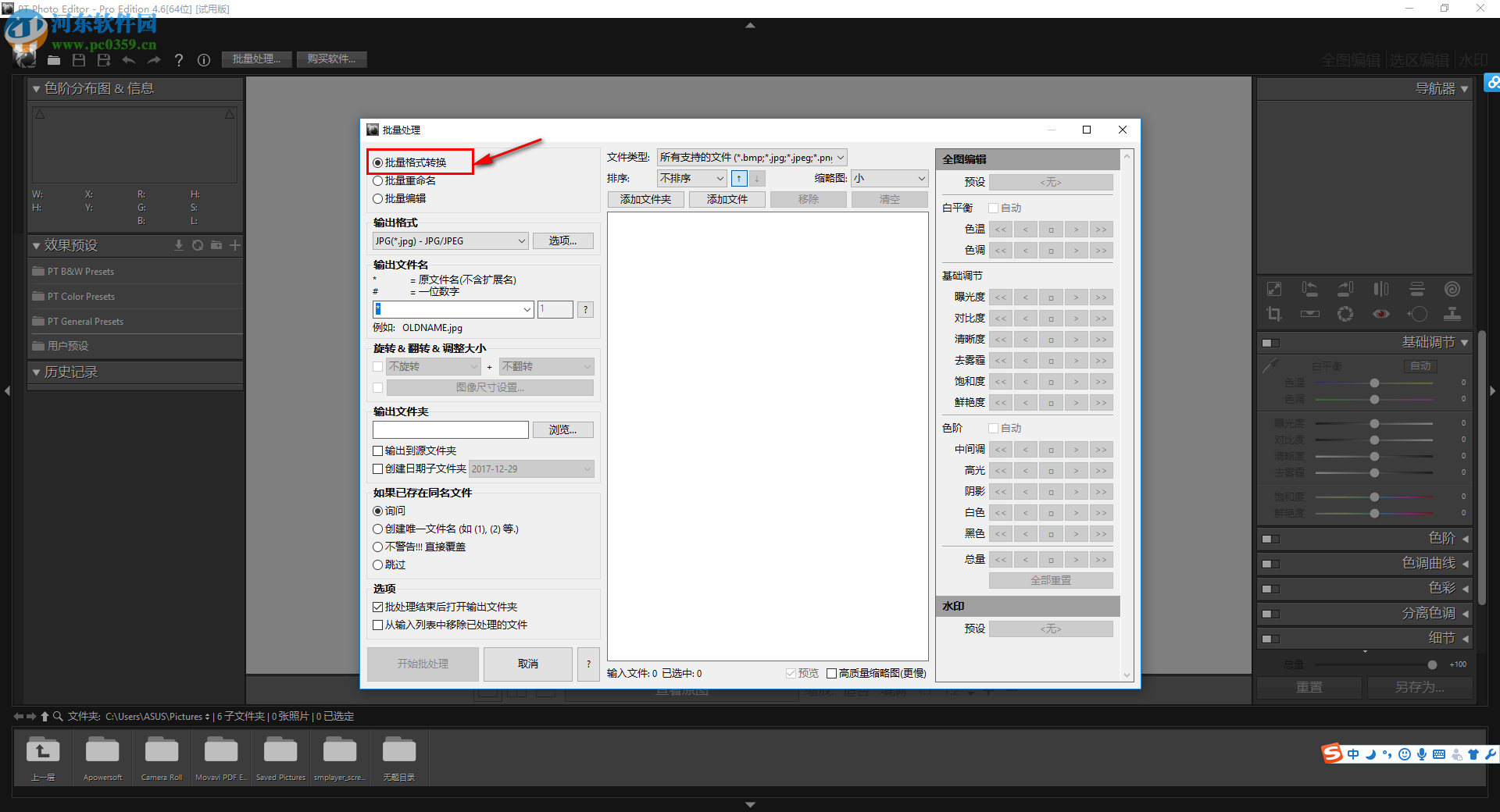Collapse the 基础调节 panel
The width and height of the screenshot is (1500, 812).
pos(1464,342)
